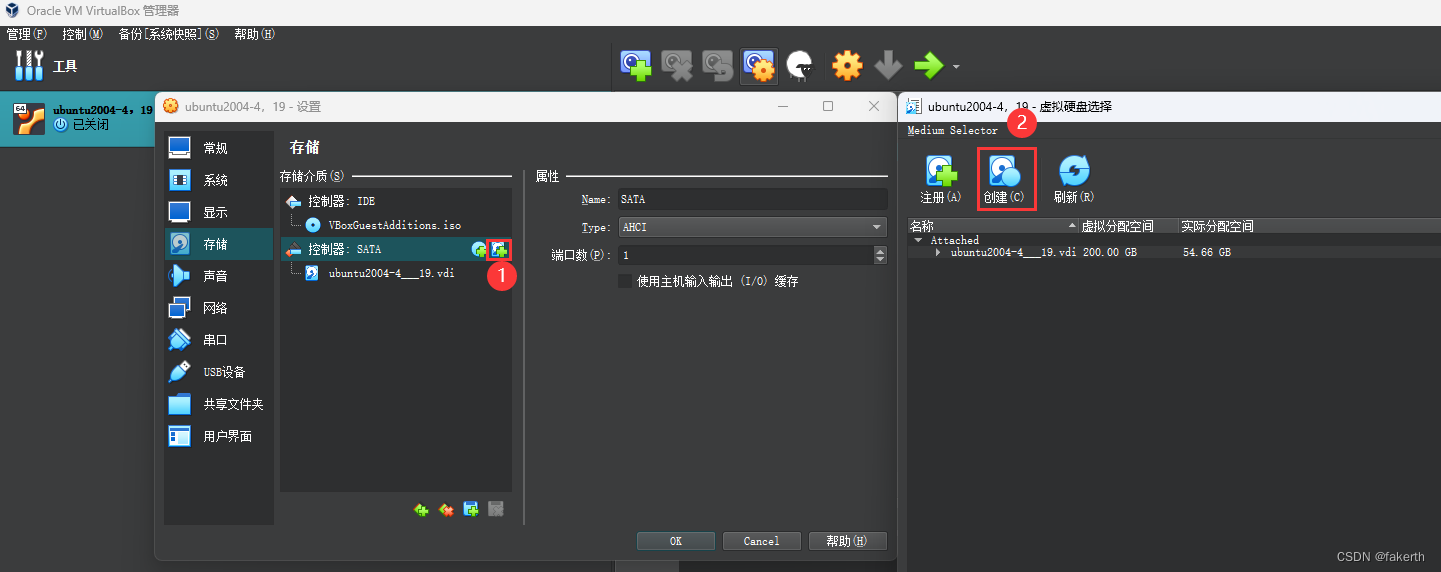Expand ubuntu2004-4___19.vdi row arrow

[938, 252]
